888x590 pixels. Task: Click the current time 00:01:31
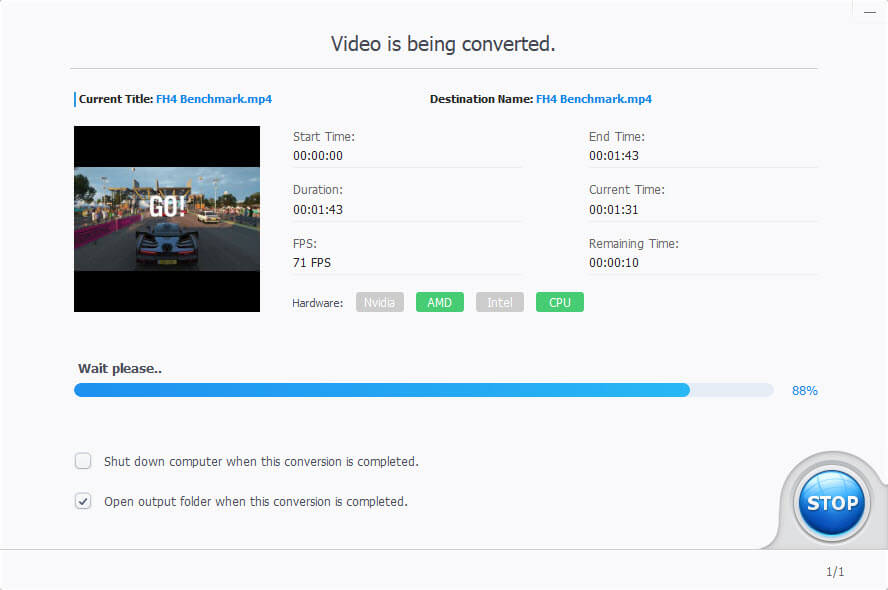tap(613, 210)
